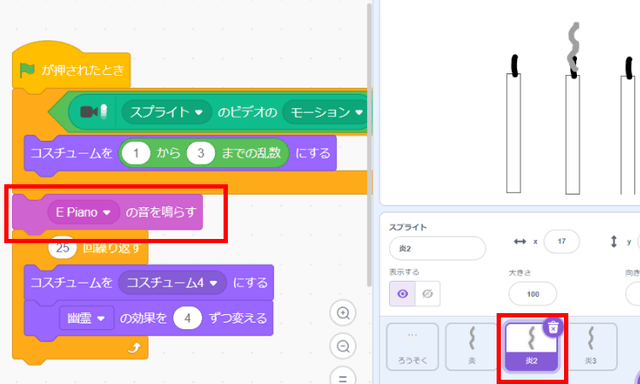This screenshot has height=384, width=640.
Task: Click the gray smoke flame on stage
Action: click(573, 47)
